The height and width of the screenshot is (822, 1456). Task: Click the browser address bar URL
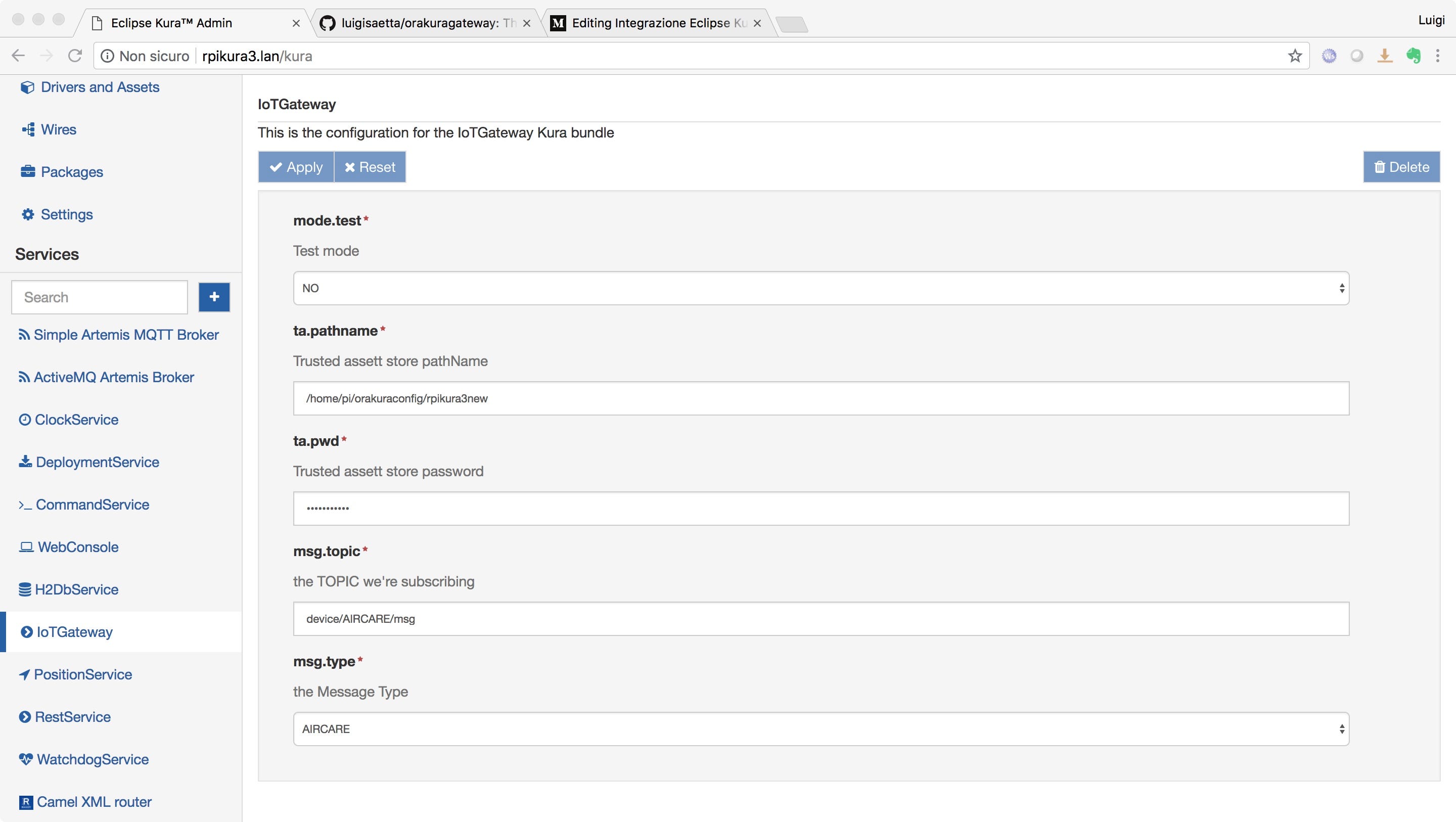point(257,56)
